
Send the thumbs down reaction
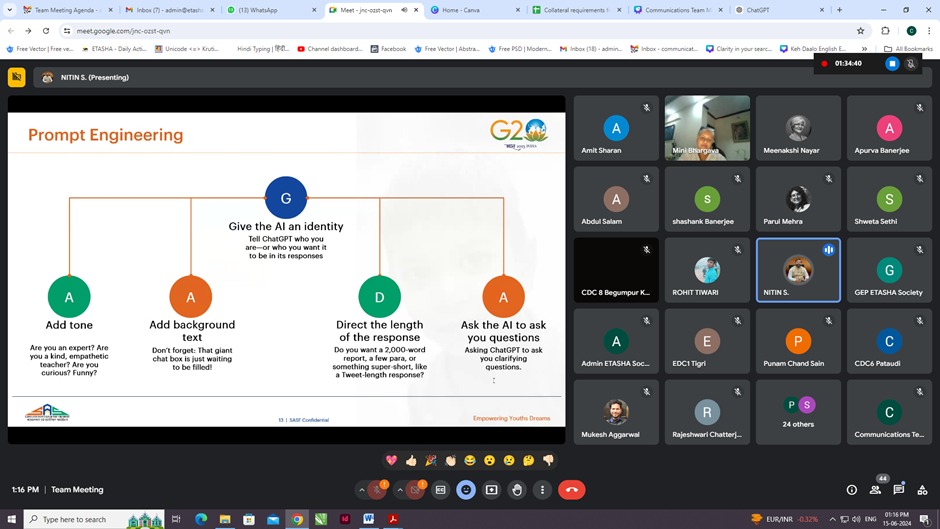[548, 460]
